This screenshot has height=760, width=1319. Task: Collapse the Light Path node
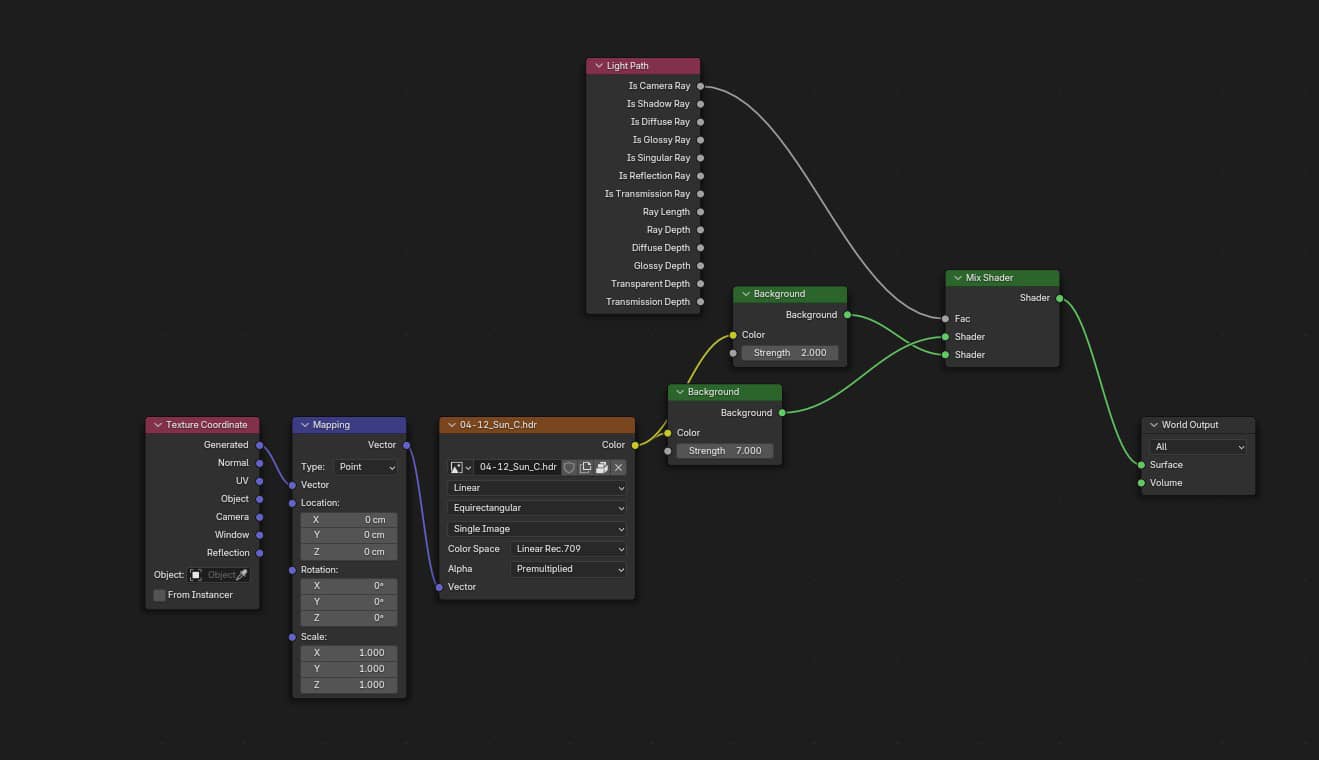[x=598, y=66]
